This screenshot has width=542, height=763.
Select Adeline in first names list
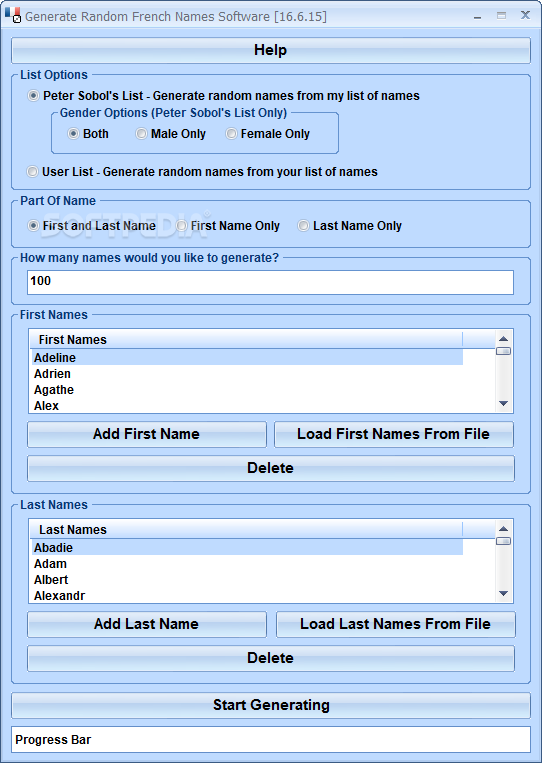point(246,357)
